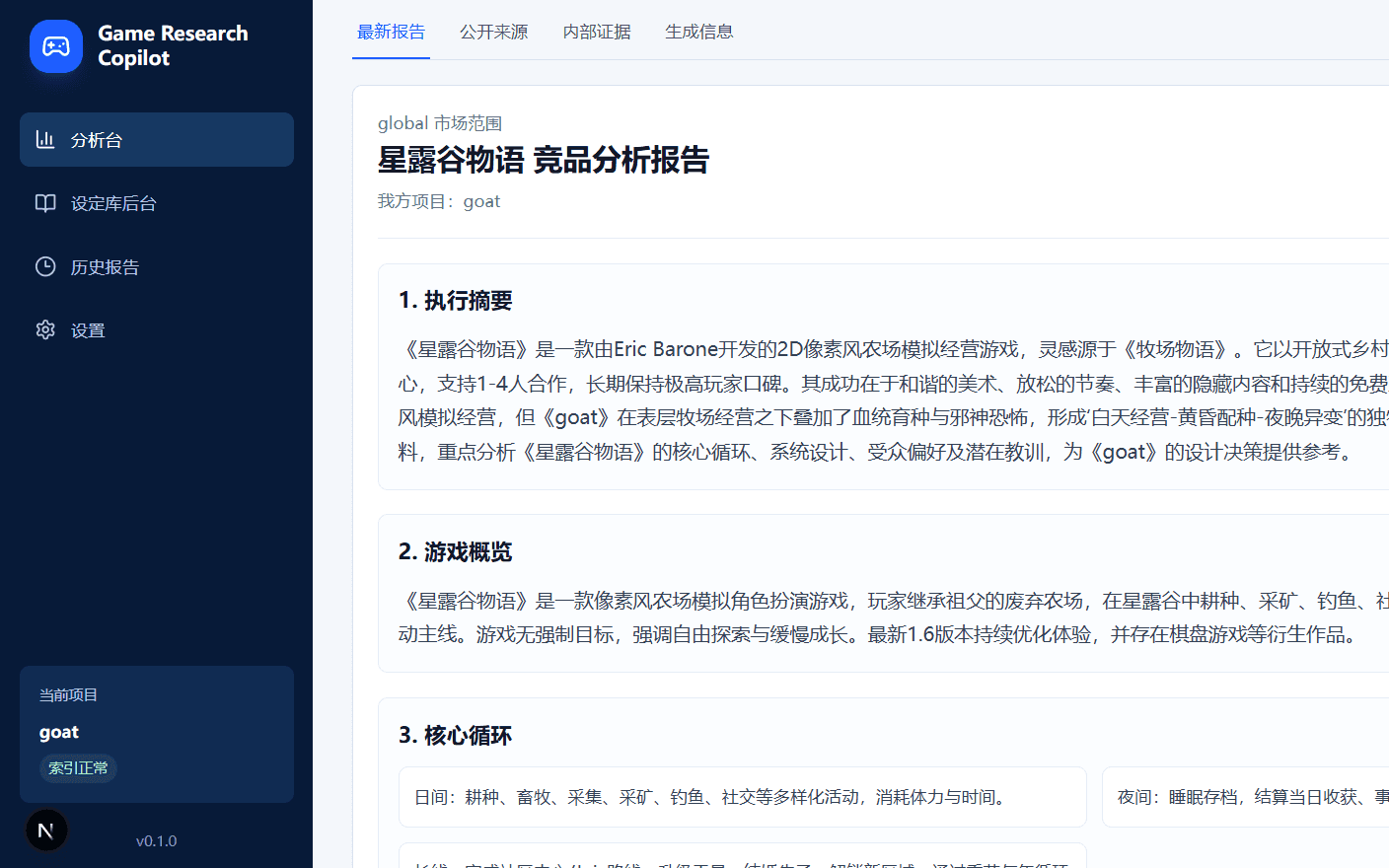Switch to the 公开来源 tab
This screenshot has width=1389, height=868.
click(x=494, y=32)
